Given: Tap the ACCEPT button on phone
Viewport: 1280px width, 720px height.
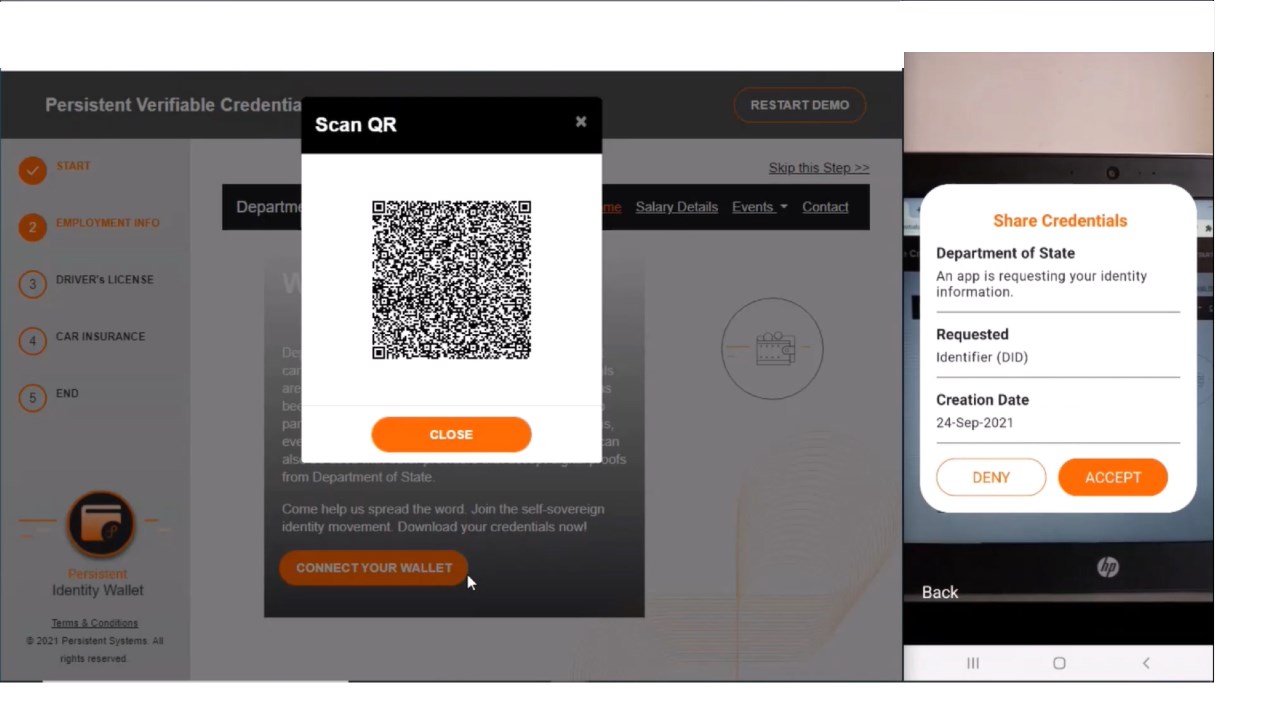Looking at the screenshot, I should tap(1113, 477).
